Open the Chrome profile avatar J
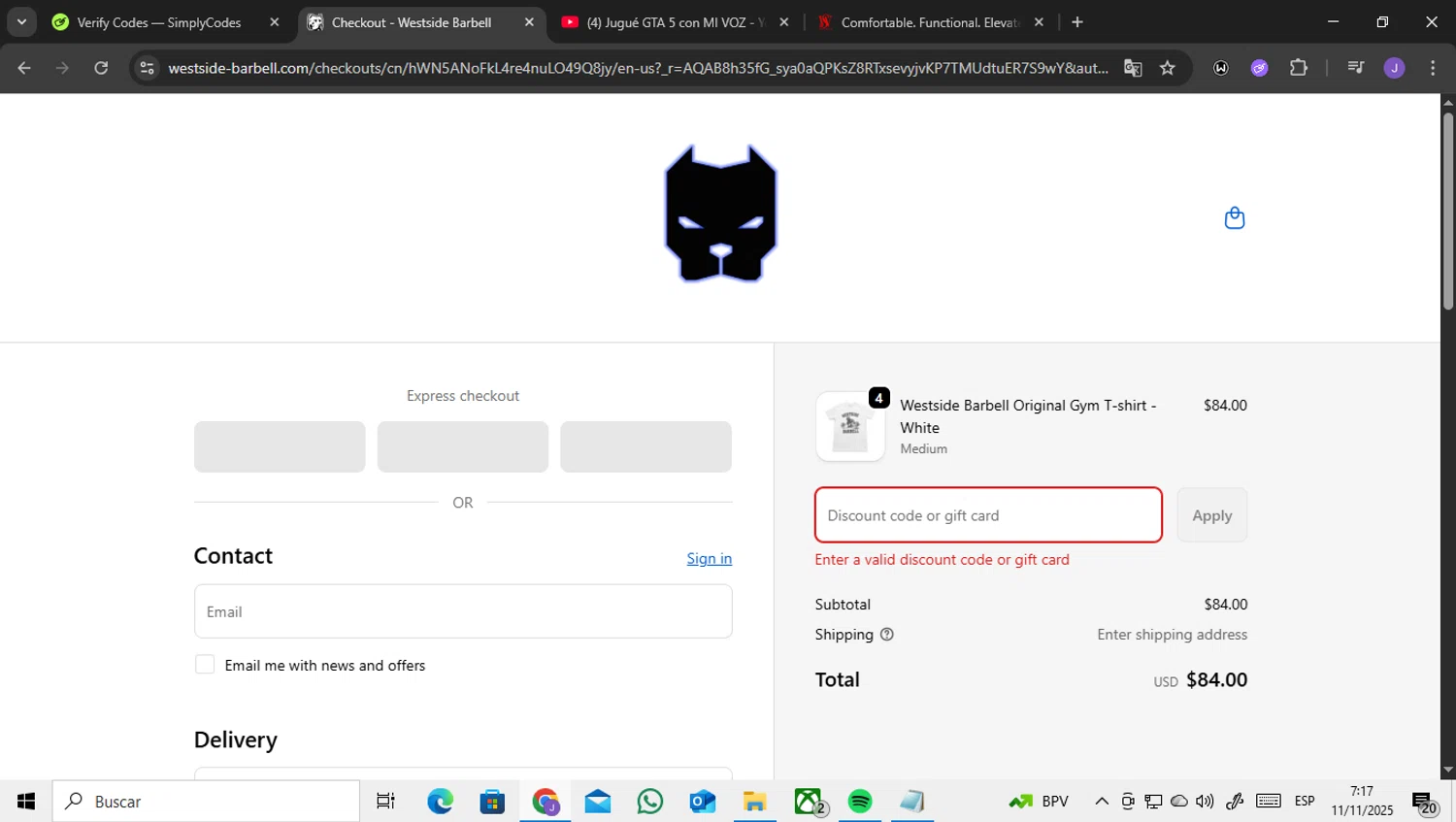Viewport: 1456px width, 822px height. tap(1394, 68)
